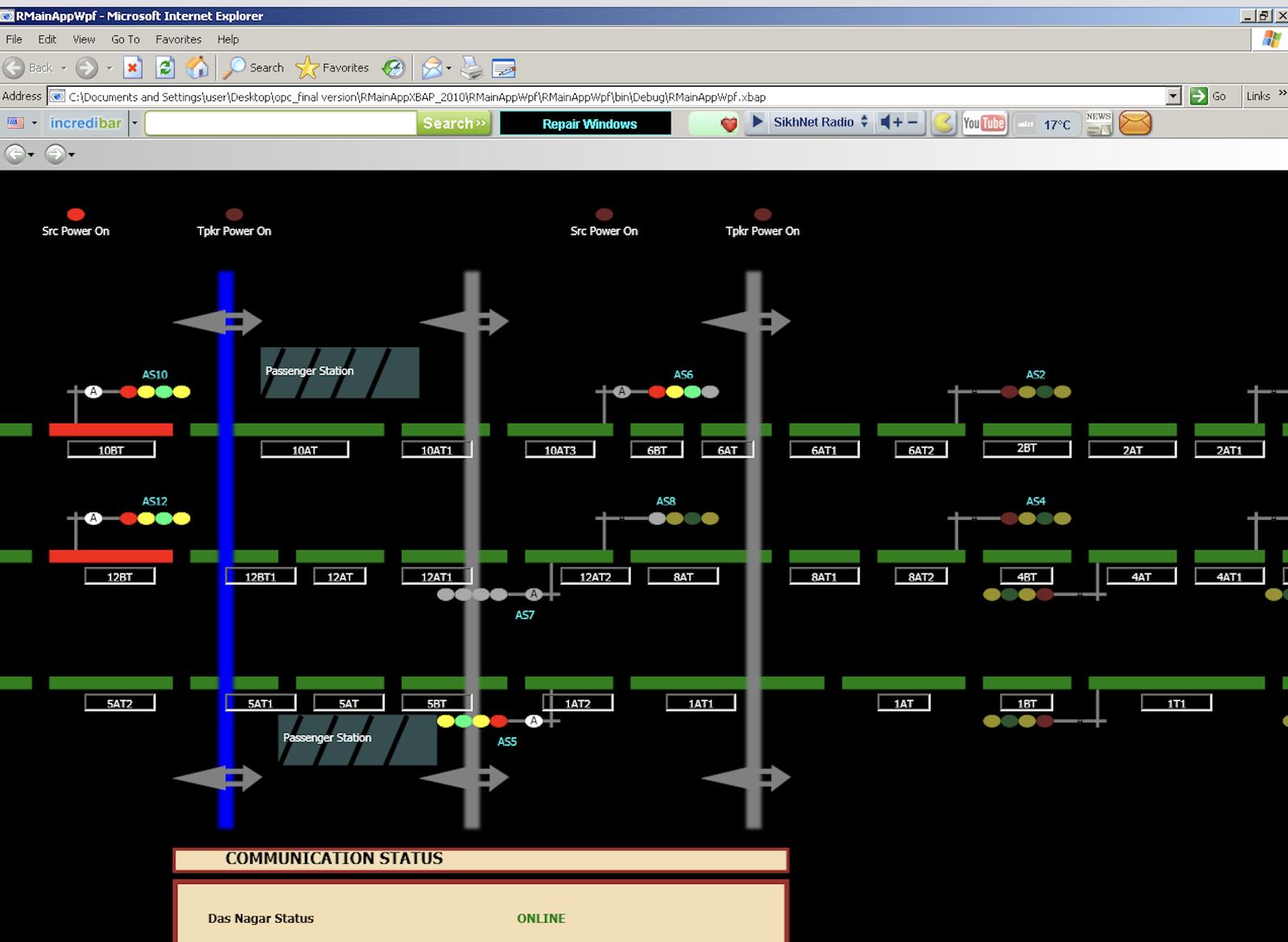Viewport: 1288px width, 942px height.
Task: Open the View menu
Action: coord(84,39)
